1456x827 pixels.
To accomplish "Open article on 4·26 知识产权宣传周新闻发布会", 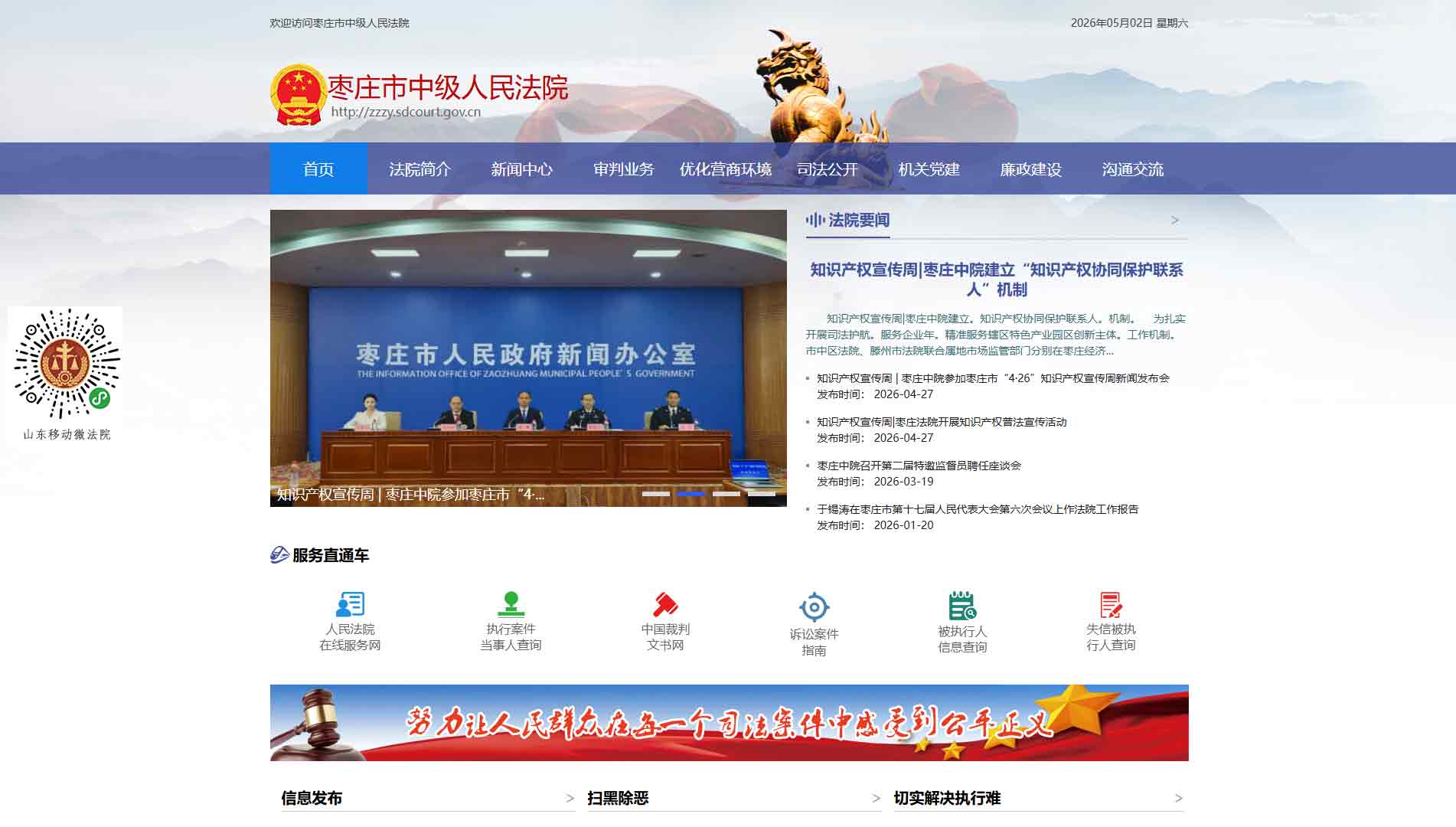I will coord(993,378).
